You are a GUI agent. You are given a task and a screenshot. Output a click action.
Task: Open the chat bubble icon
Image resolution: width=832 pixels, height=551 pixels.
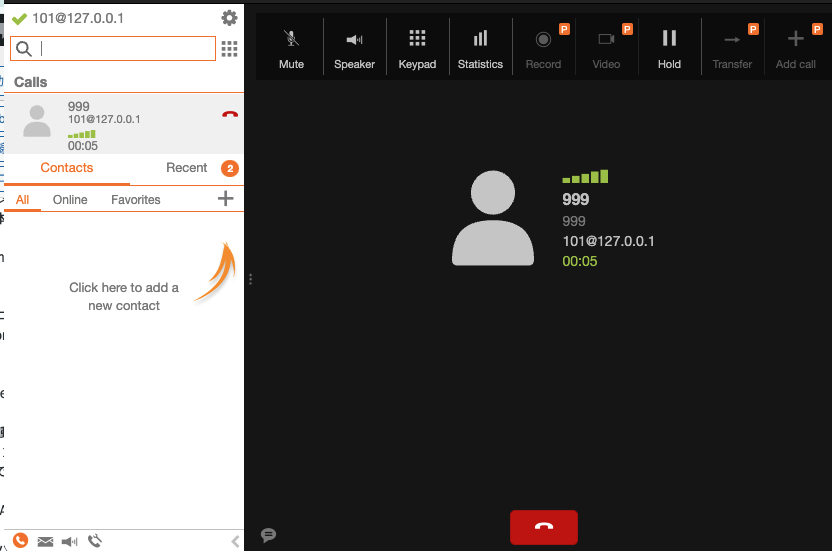[268, 535]
